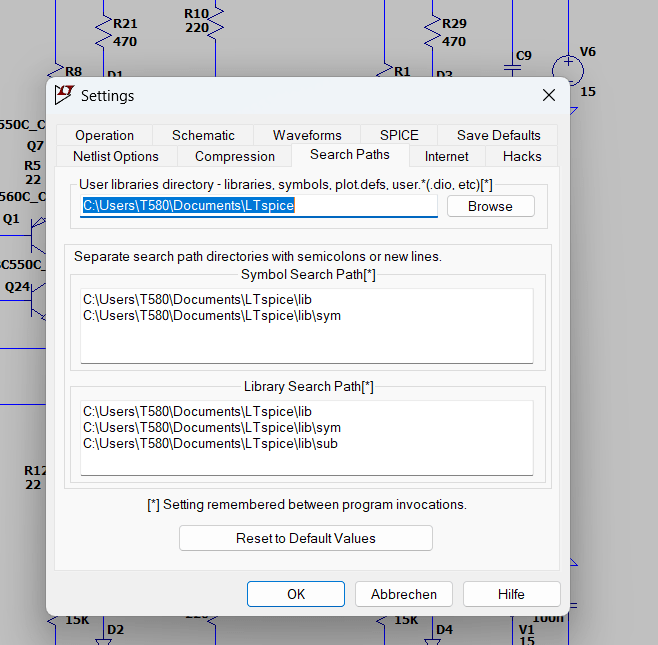Select resistor R21 in the schematic
Screen dimensions: 658x645
[x=103, y=33]
